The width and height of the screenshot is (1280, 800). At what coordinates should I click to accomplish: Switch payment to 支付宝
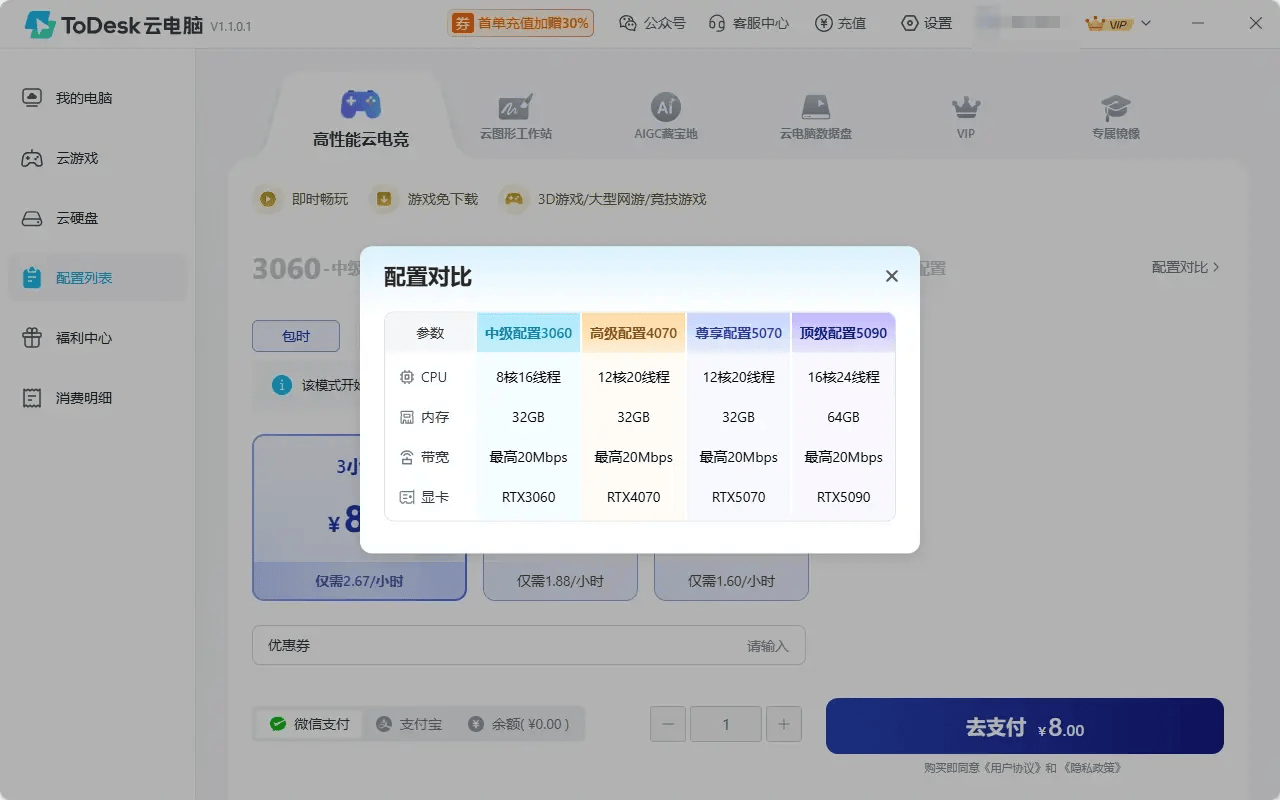pos(408,723)
